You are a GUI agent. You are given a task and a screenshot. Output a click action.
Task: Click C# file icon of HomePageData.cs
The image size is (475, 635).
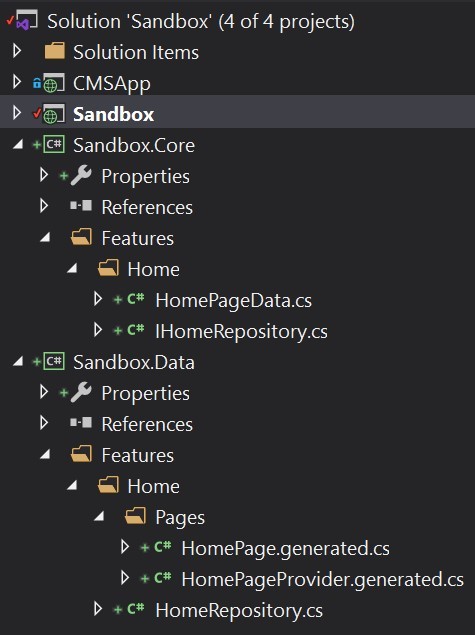(x=136, y=299)
